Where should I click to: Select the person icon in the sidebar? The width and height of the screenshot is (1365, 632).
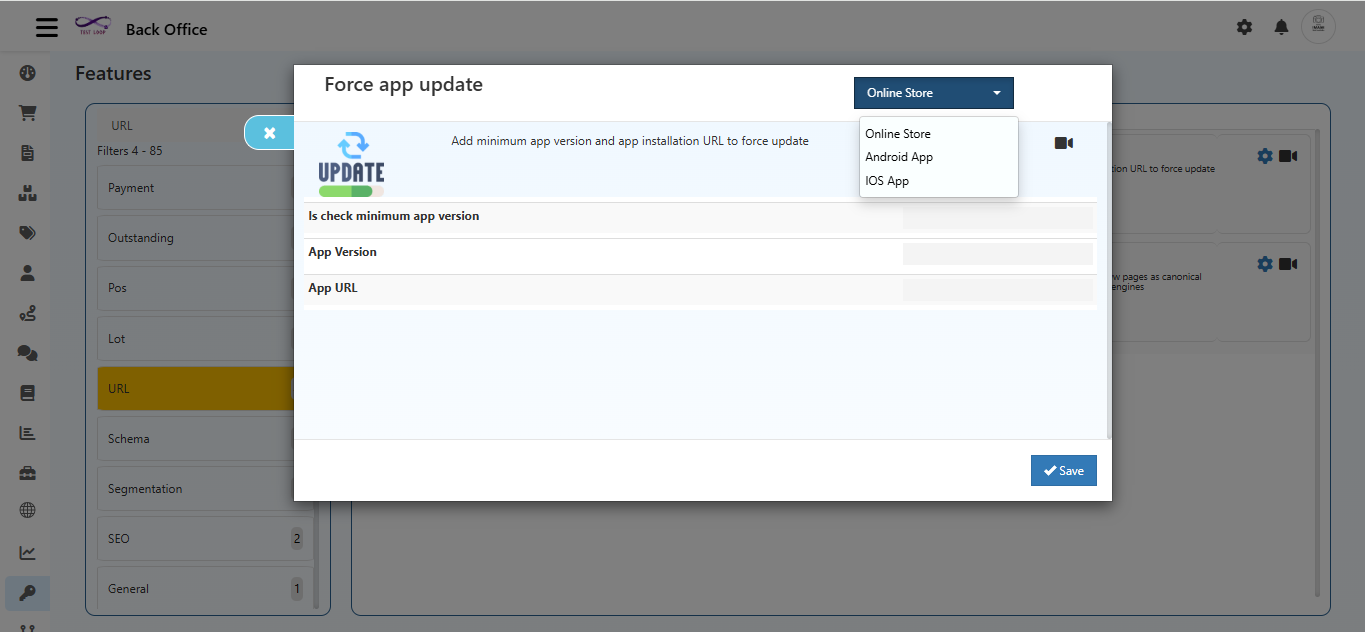tap(27, 273)
